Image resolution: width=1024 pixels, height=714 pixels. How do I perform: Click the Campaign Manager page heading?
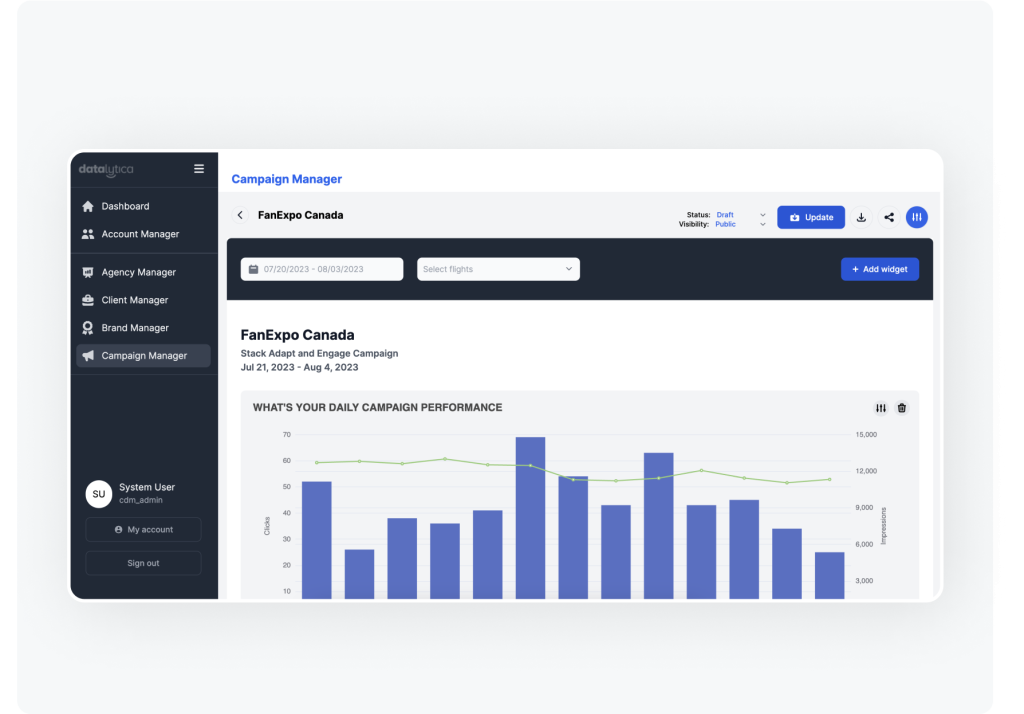[287, 179]
